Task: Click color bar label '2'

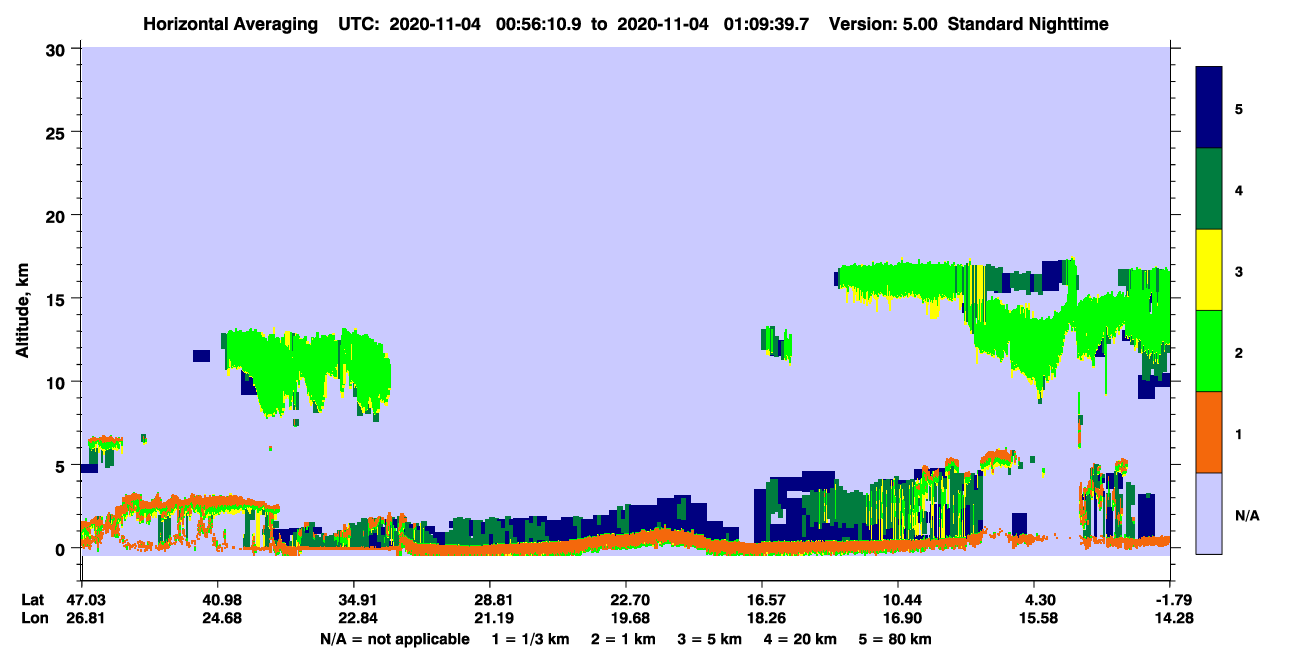Action: point(1239,352)
